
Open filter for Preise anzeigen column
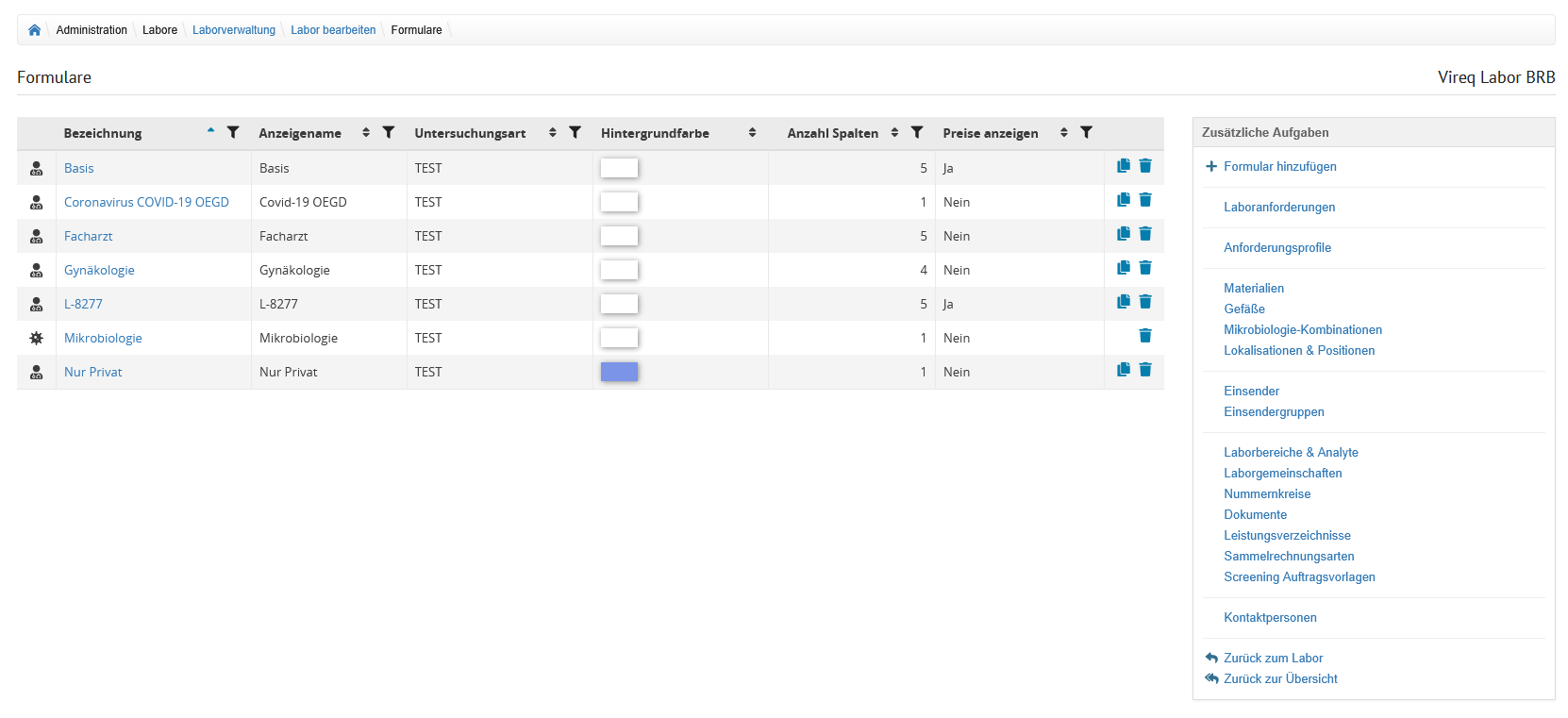(1086, 132)
